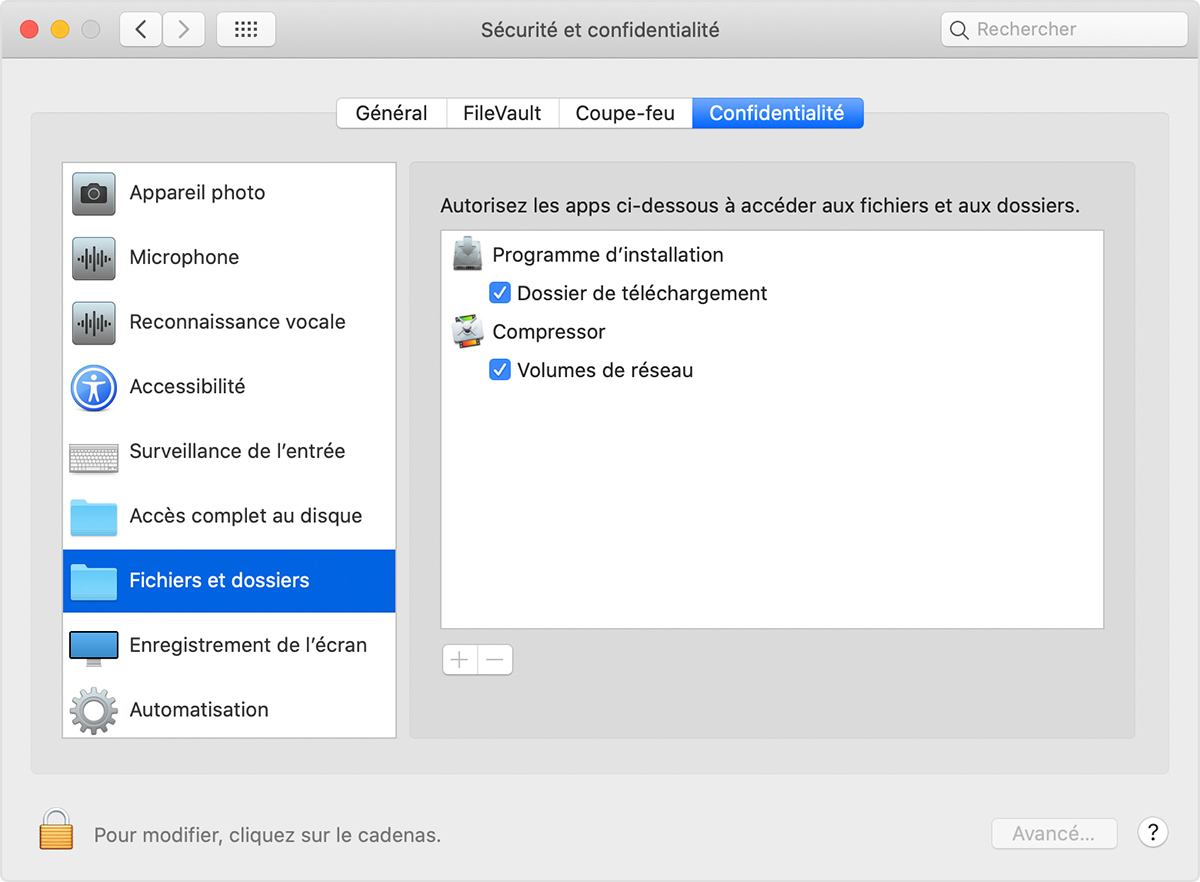The image size is (1200, 882).
Task: Open the FileVault tab
Action: click(x=502, y=113)
